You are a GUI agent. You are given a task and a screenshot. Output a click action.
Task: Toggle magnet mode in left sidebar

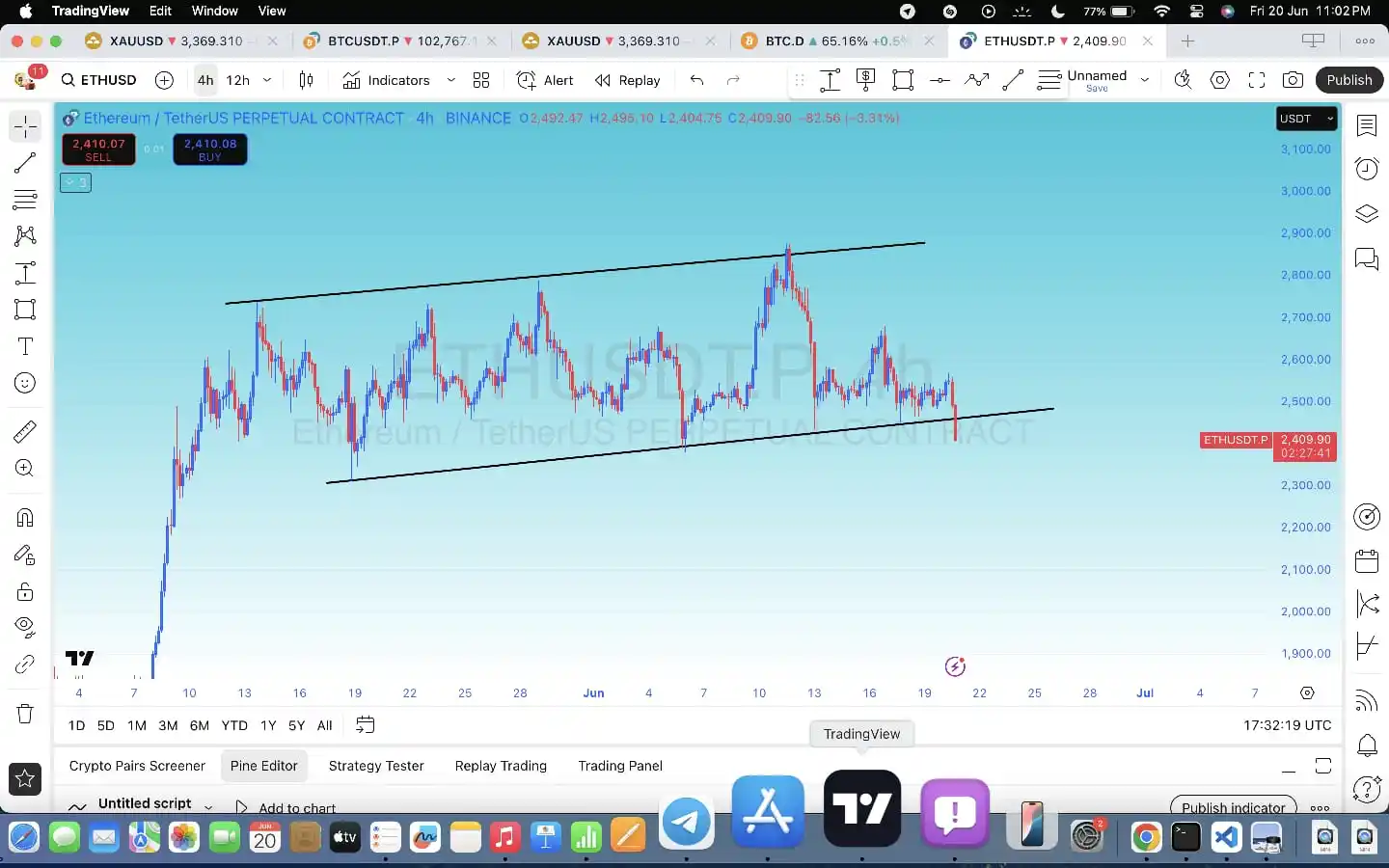(x=25, y=517)
